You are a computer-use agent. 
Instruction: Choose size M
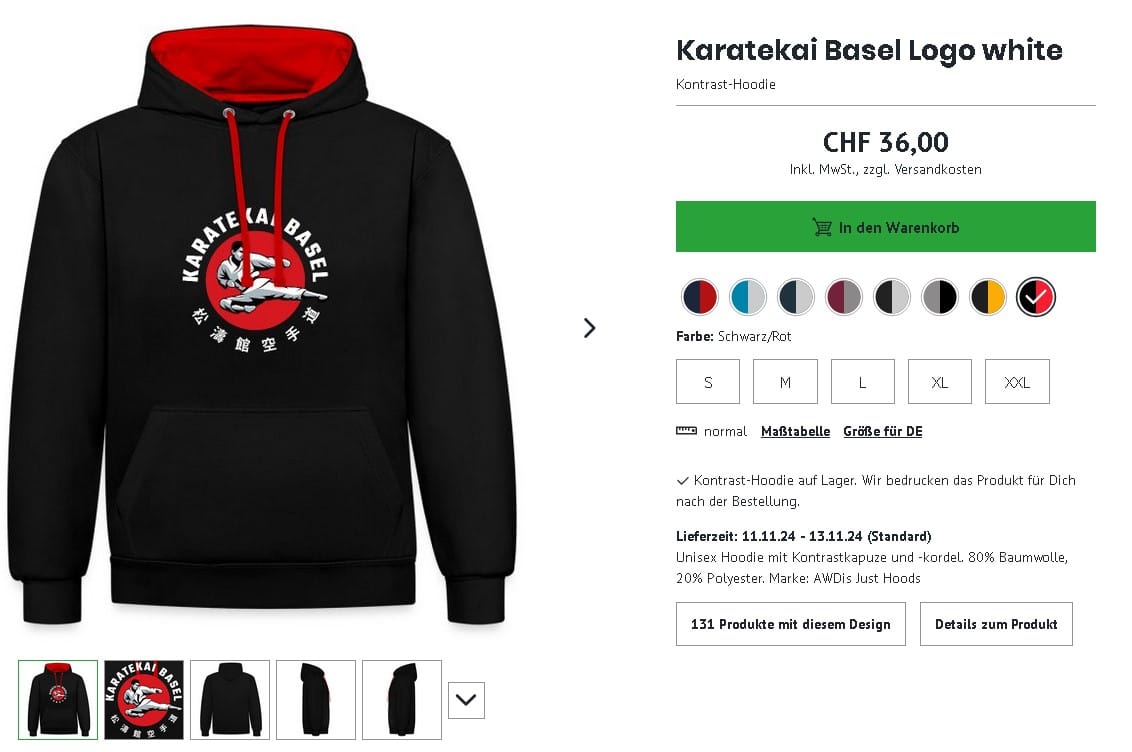(785, 382)
